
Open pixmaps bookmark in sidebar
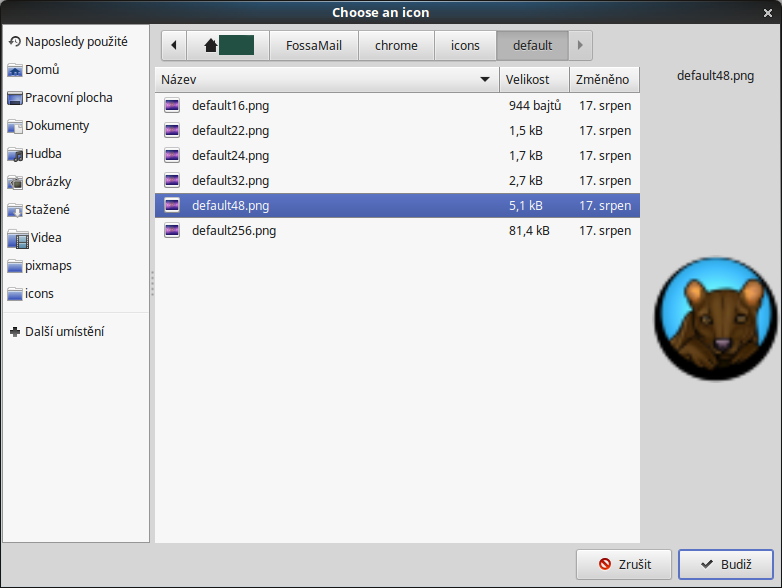[76, 266]
